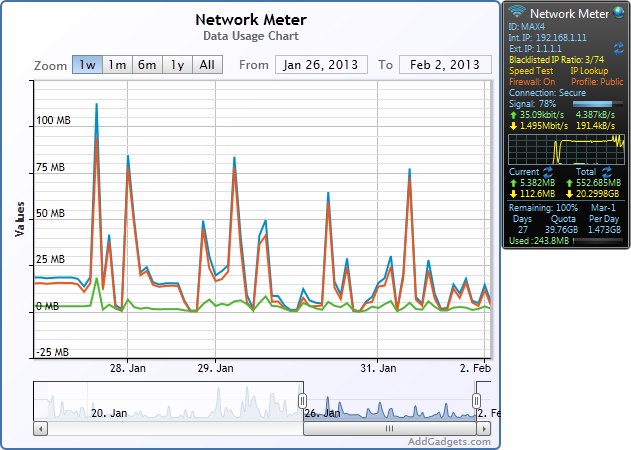Click the download speed yellow arrow
This screenshot has height=450, width=631.
(x=513, y=126)
